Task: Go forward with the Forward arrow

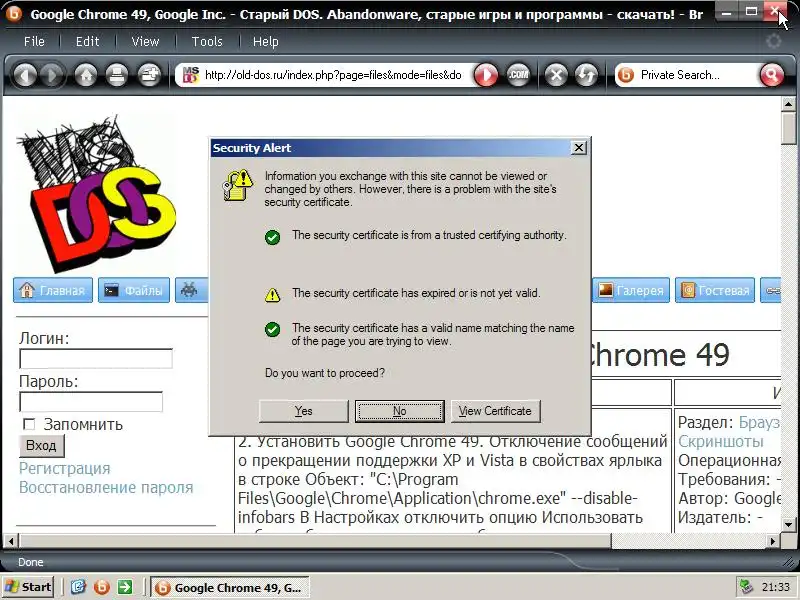Action: 53,76
